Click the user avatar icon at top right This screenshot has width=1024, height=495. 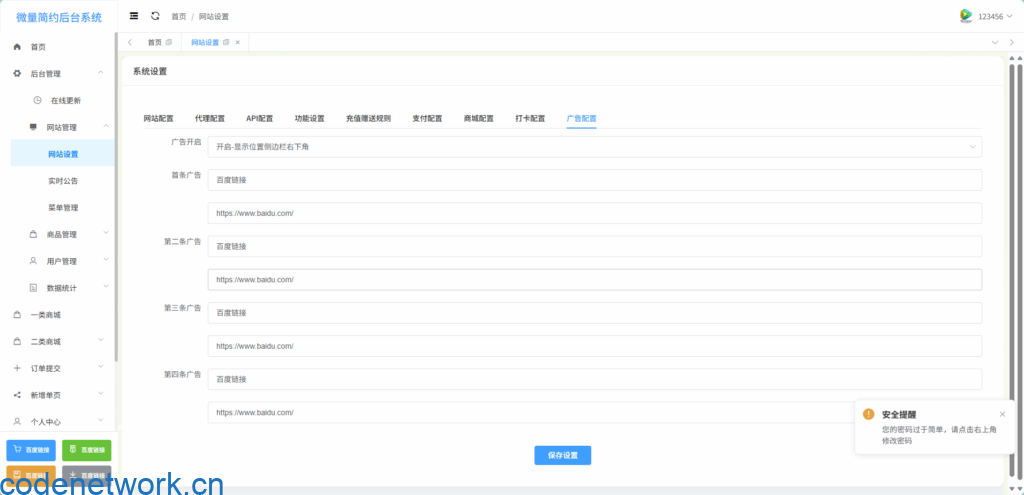click(966, 16)
